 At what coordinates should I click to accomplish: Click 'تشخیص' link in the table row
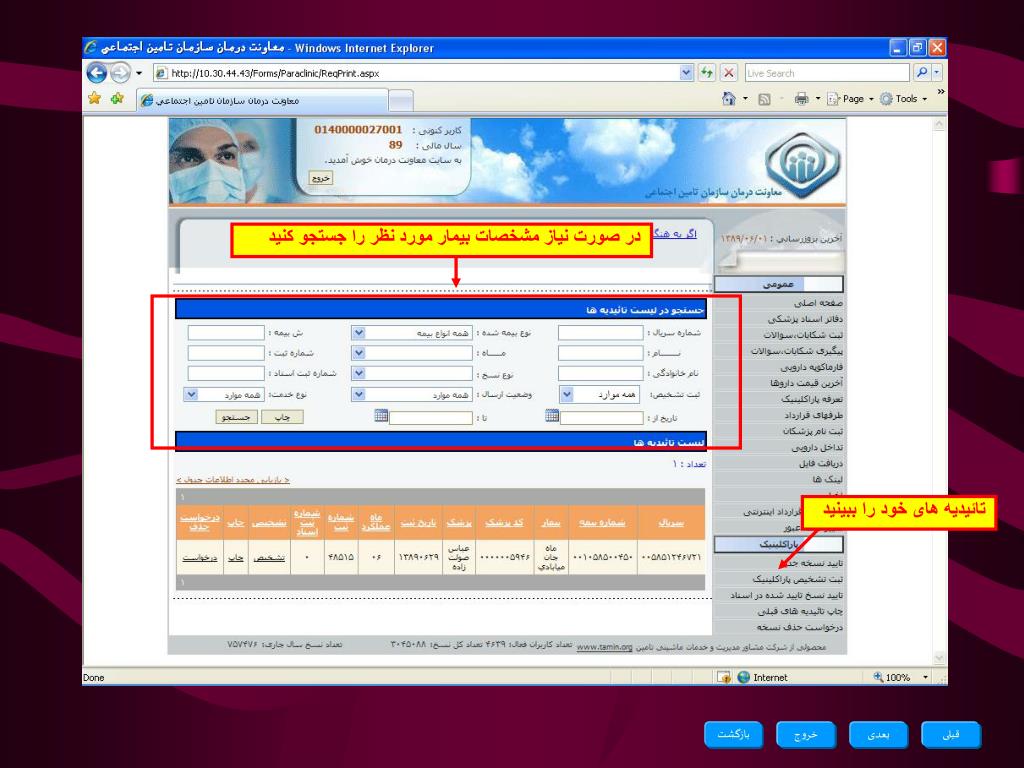pos(269,557)
